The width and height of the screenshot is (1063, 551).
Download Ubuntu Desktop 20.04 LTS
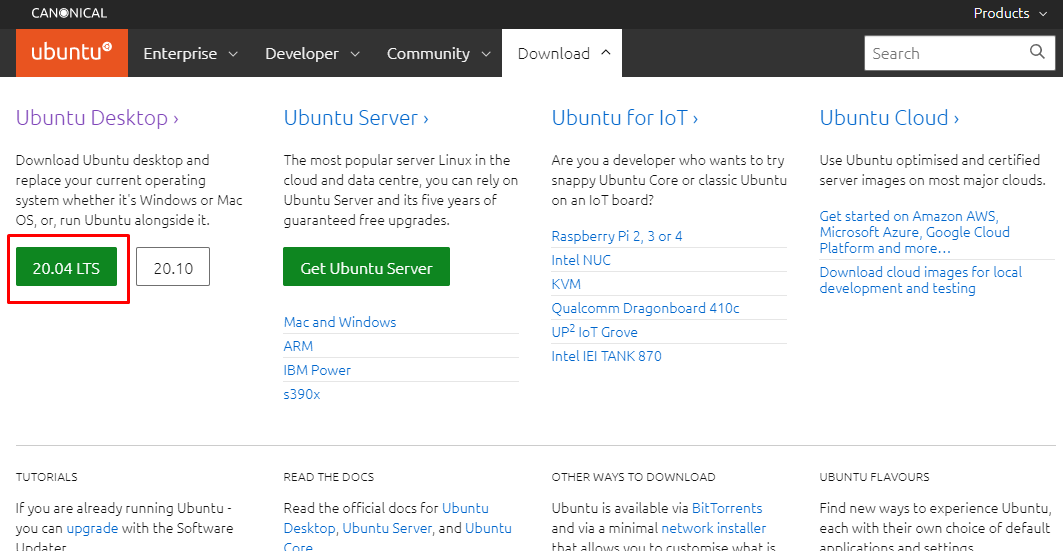tap(66, 267)
